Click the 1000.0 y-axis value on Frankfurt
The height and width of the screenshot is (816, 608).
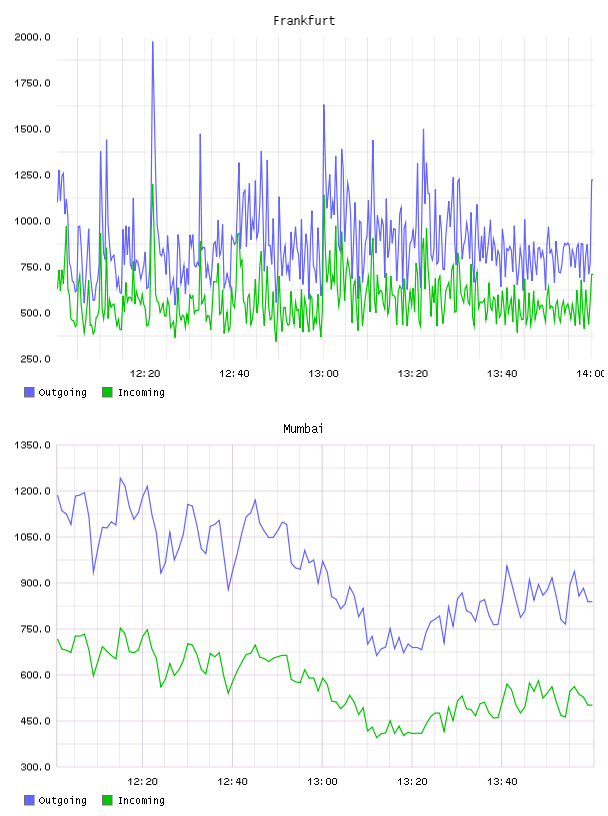point(32,221)
